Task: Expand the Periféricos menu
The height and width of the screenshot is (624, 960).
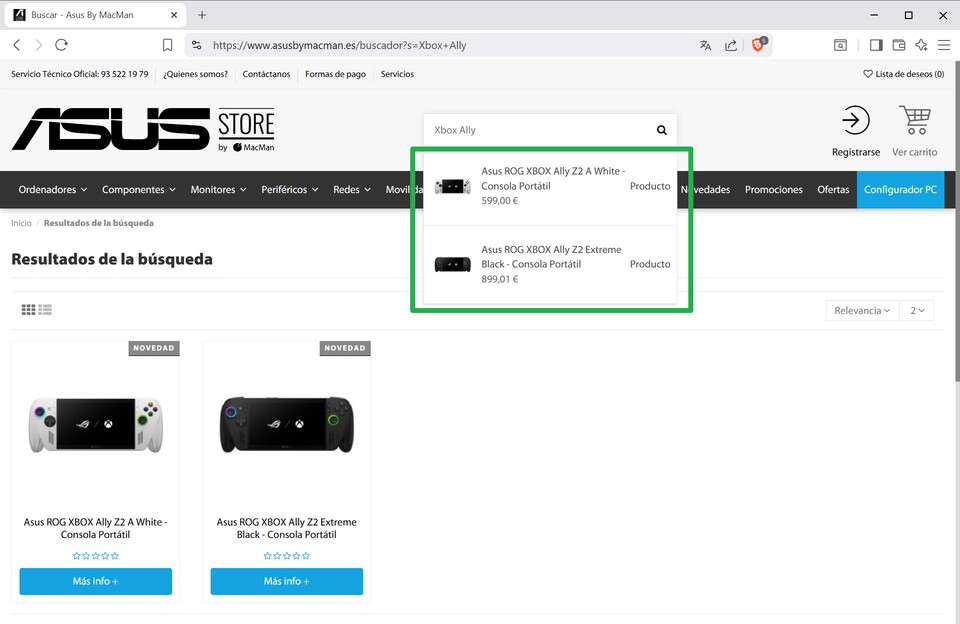Action: [290, 190]
